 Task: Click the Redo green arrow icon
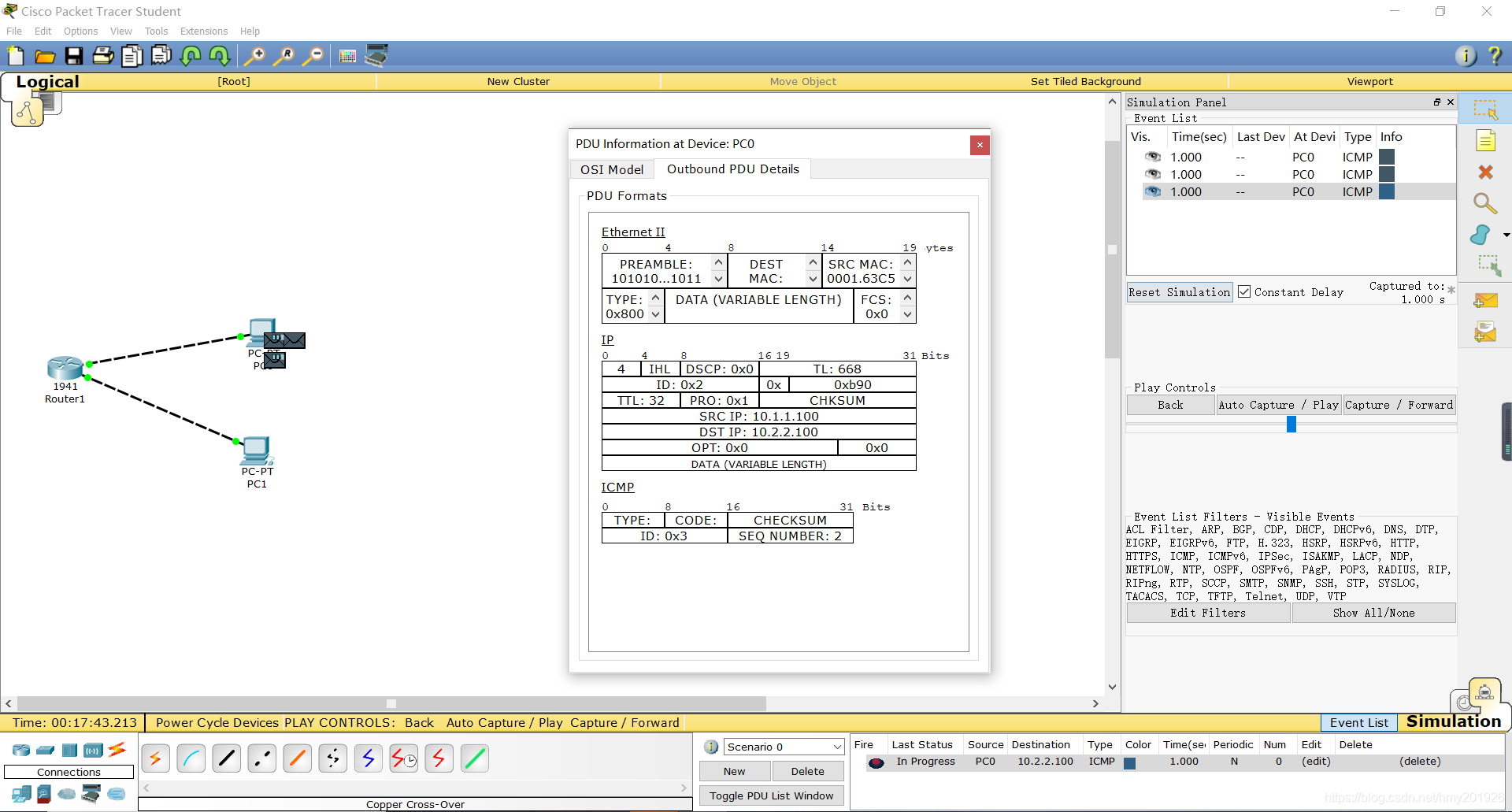[220, 56]
